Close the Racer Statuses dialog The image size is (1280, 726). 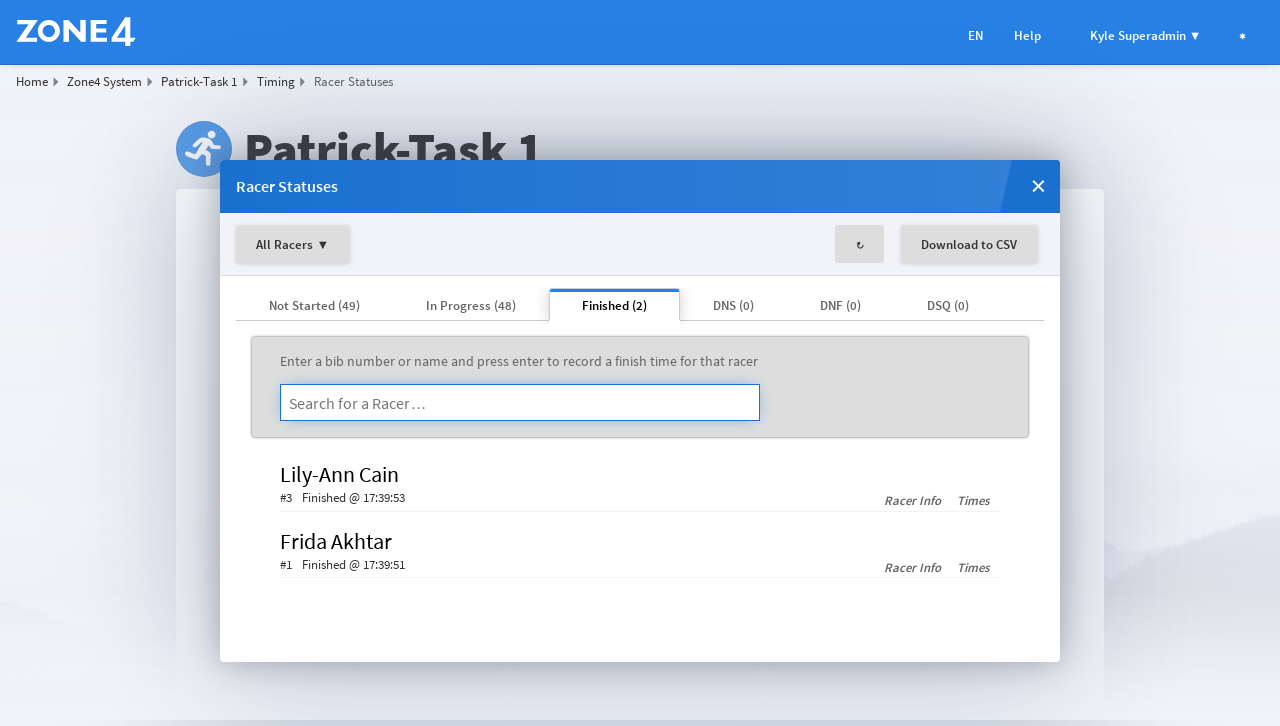click(x=1038, y=186)
